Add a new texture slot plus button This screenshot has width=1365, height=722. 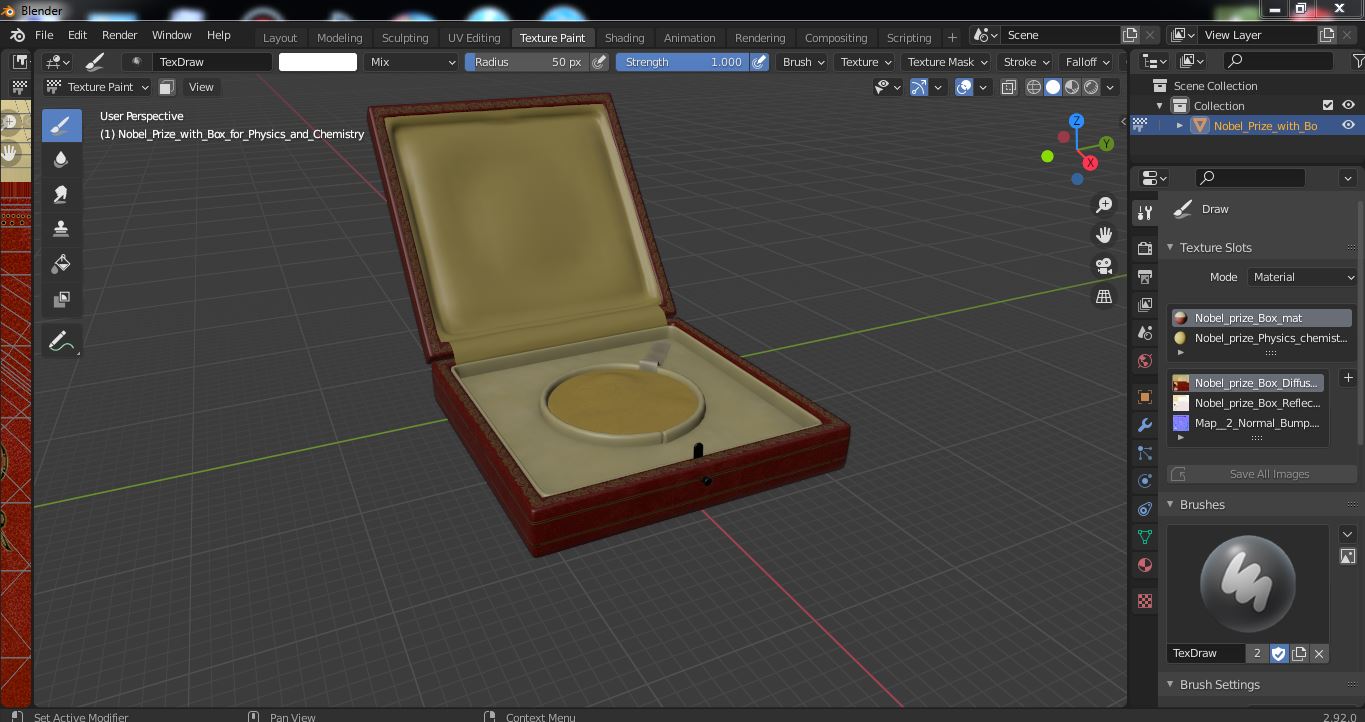pos(1348,378)
